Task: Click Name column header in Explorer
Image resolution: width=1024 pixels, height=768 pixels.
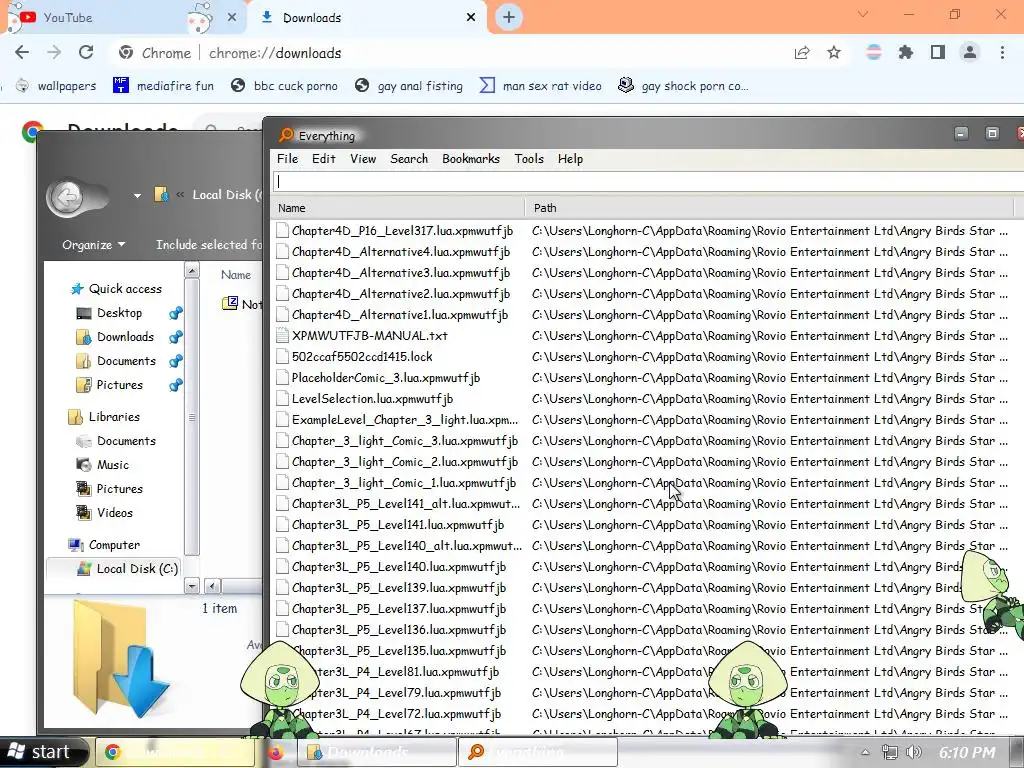Action: tap(236, 275)
